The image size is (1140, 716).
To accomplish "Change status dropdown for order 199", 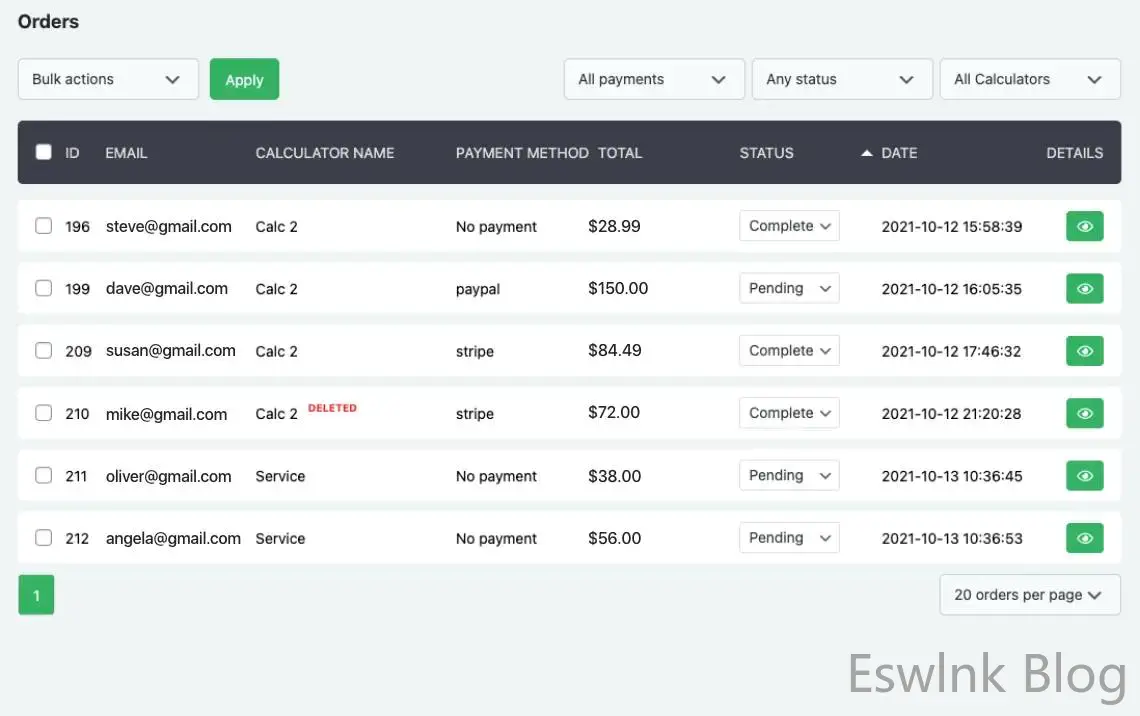I will [789, 288].
